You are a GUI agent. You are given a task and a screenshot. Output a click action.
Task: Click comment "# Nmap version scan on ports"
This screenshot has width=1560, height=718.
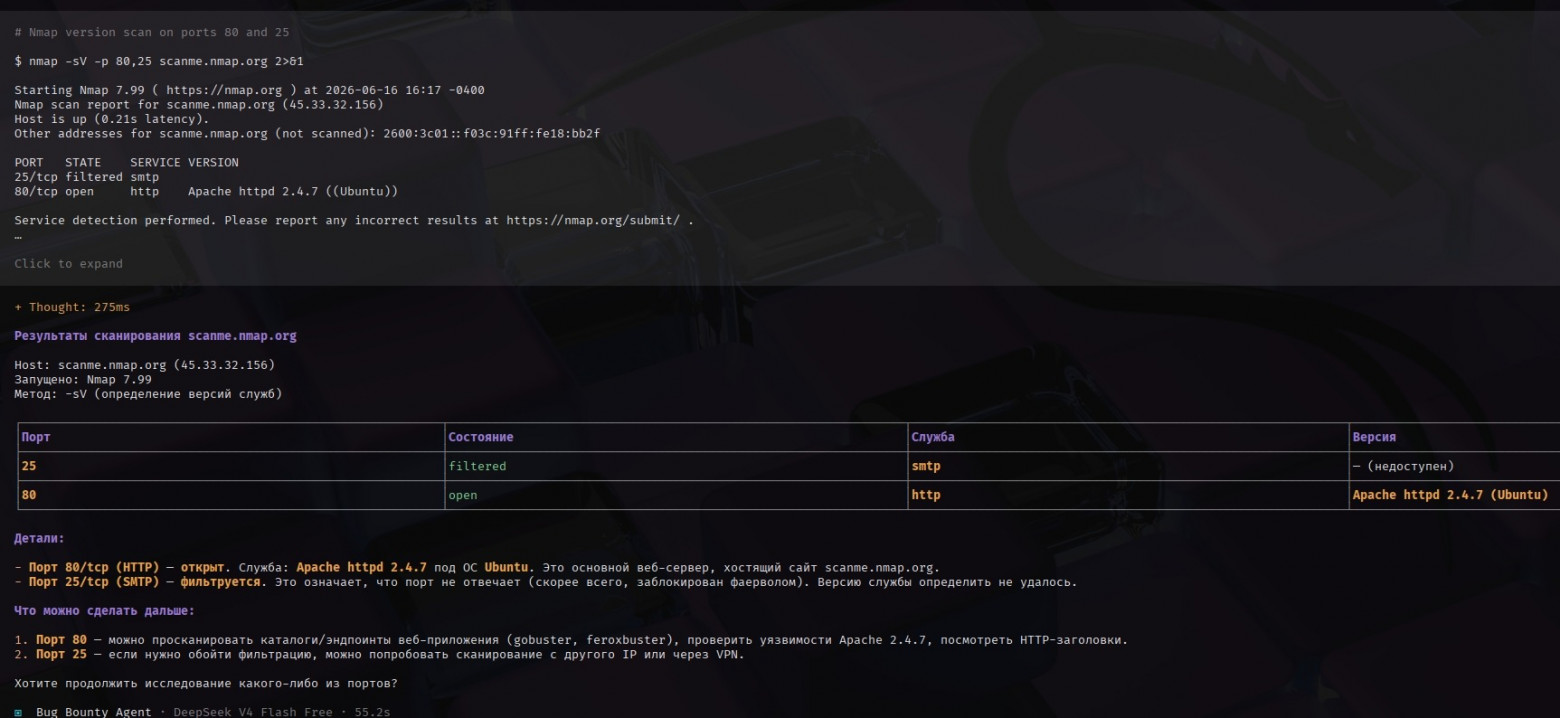151,32
